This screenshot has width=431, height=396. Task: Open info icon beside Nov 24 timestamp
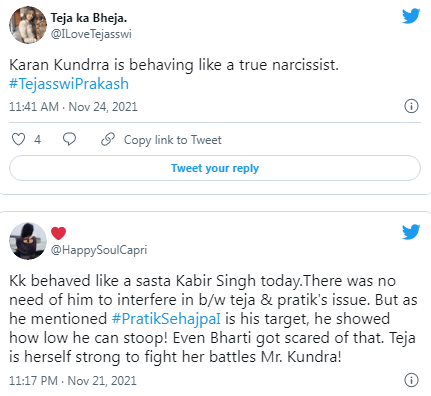tap(411, 106)
